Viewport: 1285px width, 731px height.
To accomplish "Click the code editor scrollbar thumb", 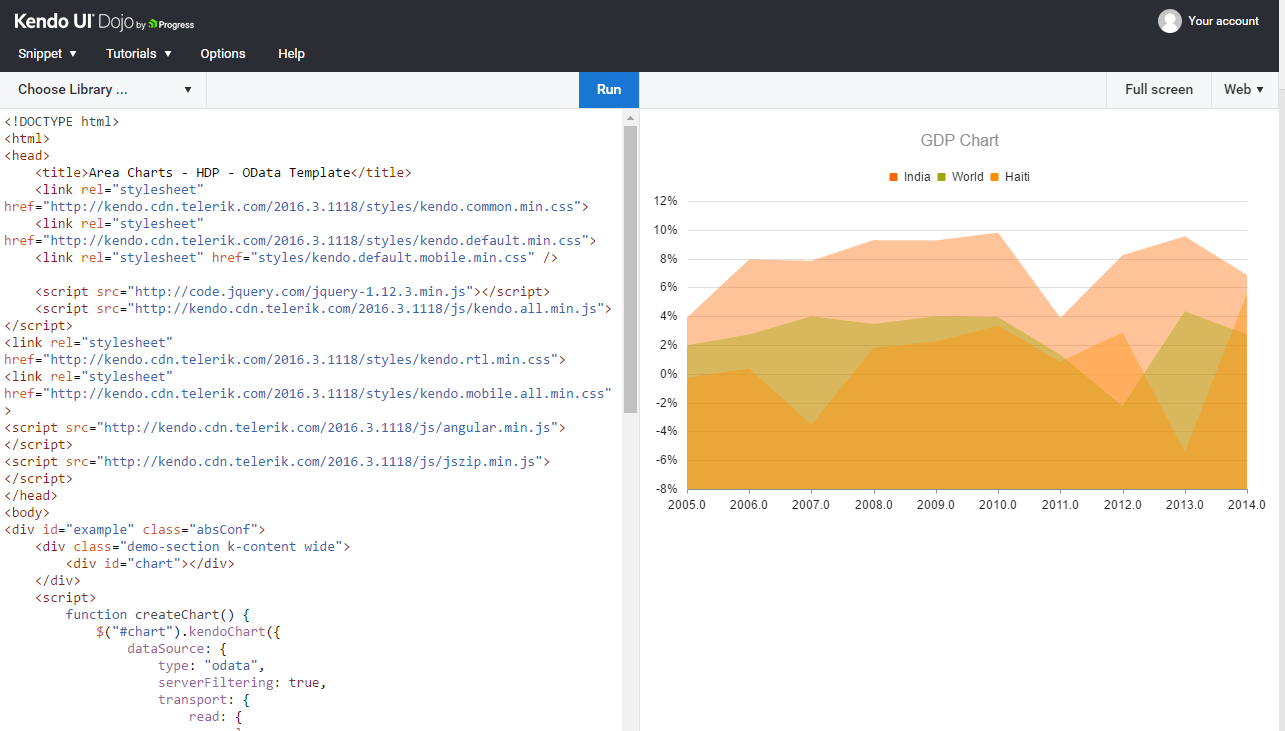I will tap(630, 268).
